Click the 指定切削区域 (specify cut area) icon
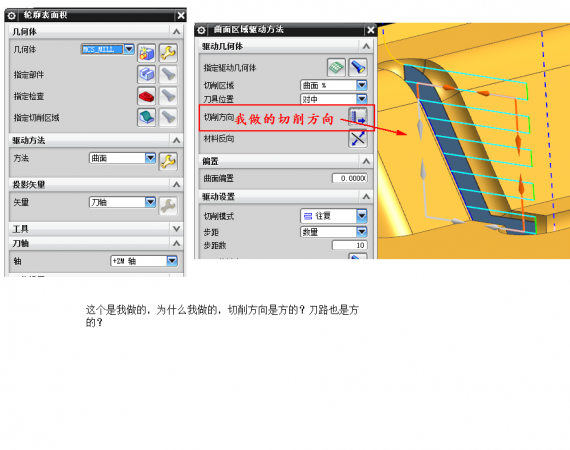This screenshot has height=450, width=570. (146, 117)
